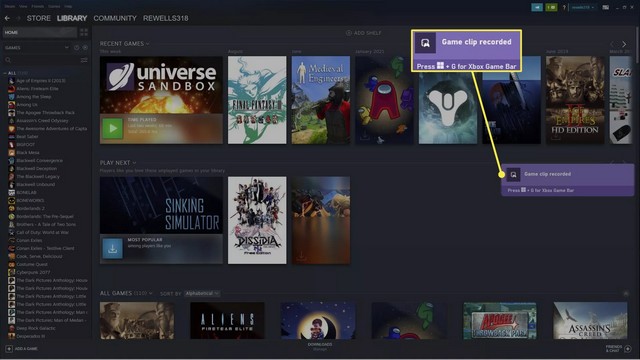The height and width of the screenshot is (360, 640).
Task: Click the forward navigation arrow
Action: [x=18, y=18]
